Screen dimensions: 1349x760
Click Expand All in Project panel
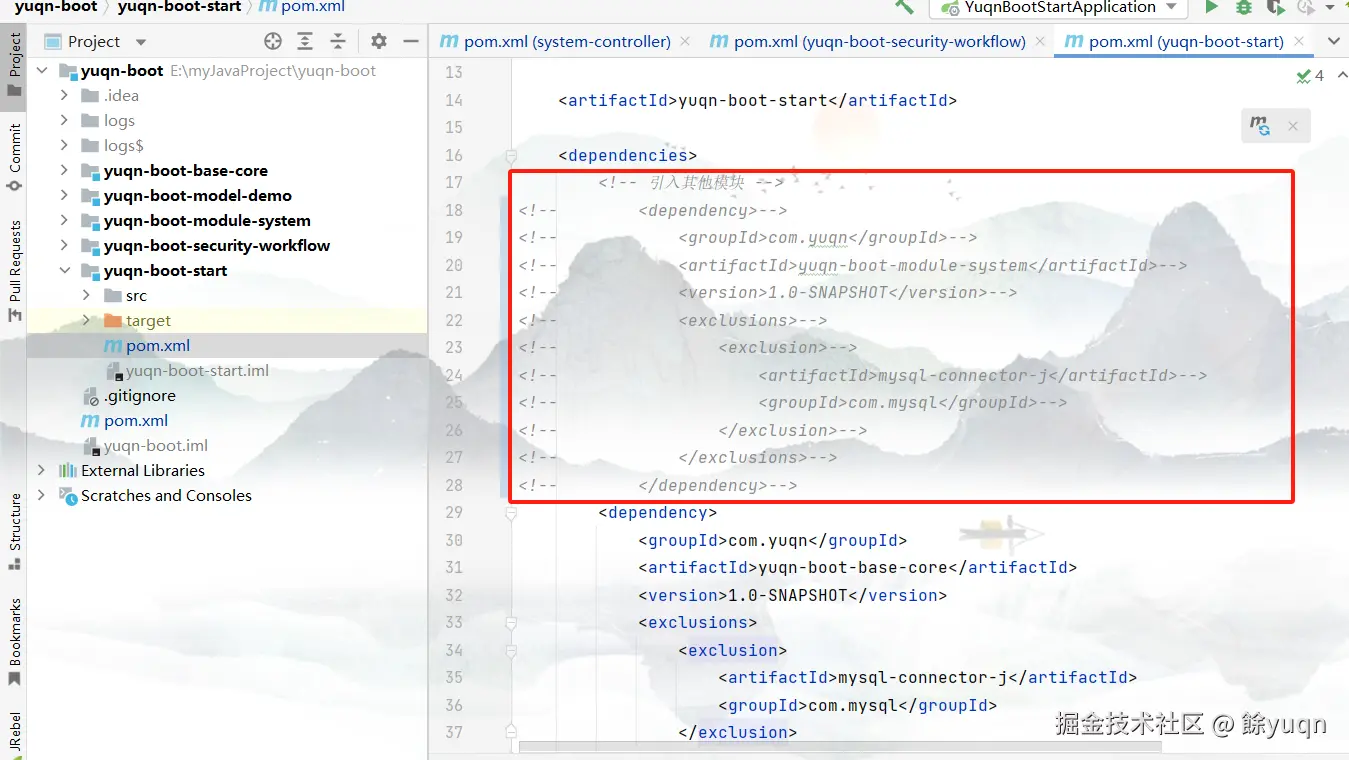[305, 41]
